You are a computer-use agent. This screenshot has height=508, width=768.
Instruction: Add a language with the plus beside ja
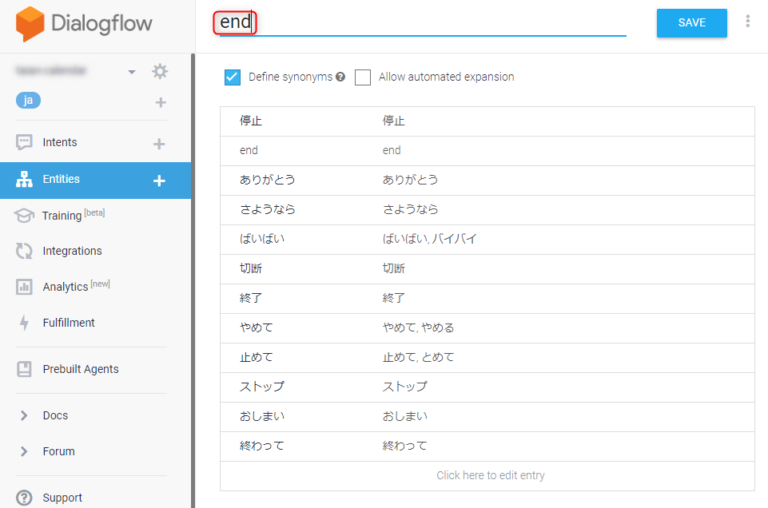click(160, 103)
